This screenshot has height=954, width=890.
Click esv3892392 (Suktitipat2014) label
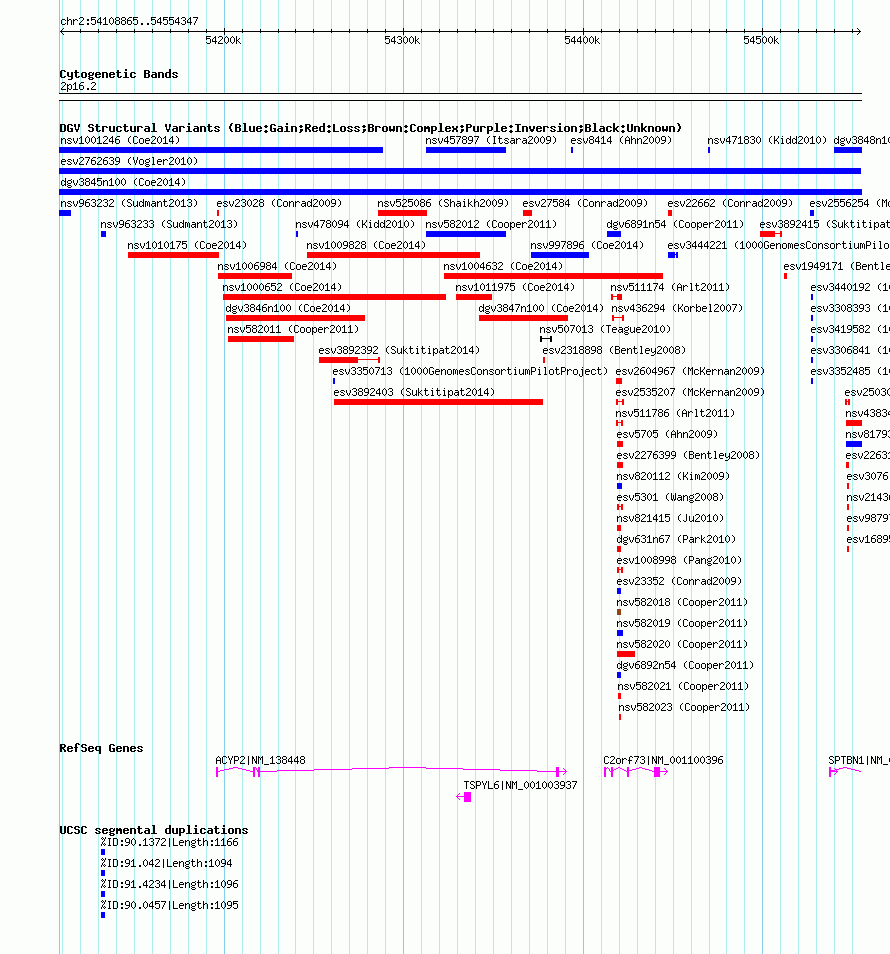click(x=399, y=350)
